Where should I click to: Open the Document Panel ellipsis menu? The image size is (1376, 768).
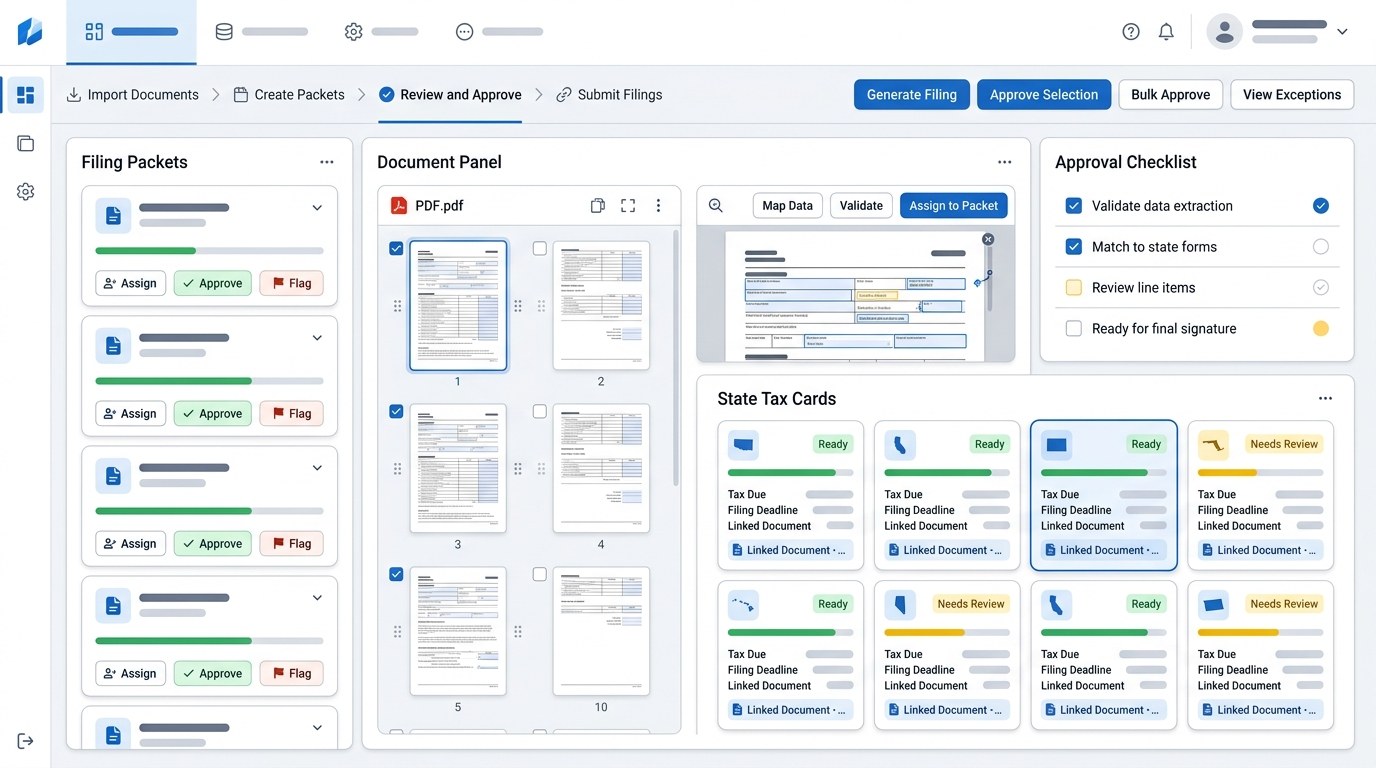(1005, 162)
